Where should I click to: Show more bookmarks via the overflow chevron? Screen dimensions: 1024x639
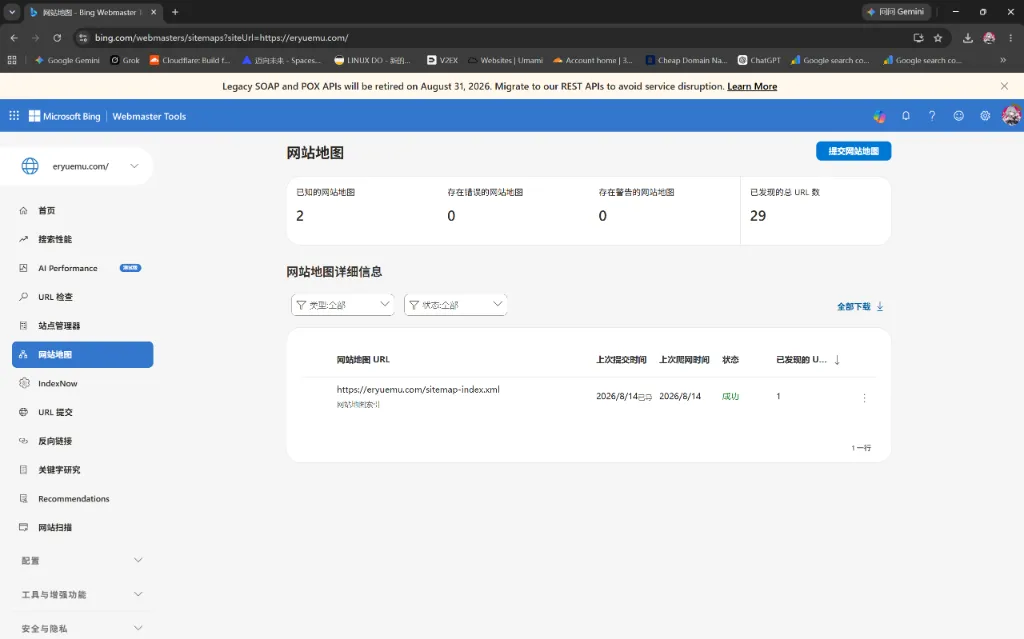coord(1002,60)
